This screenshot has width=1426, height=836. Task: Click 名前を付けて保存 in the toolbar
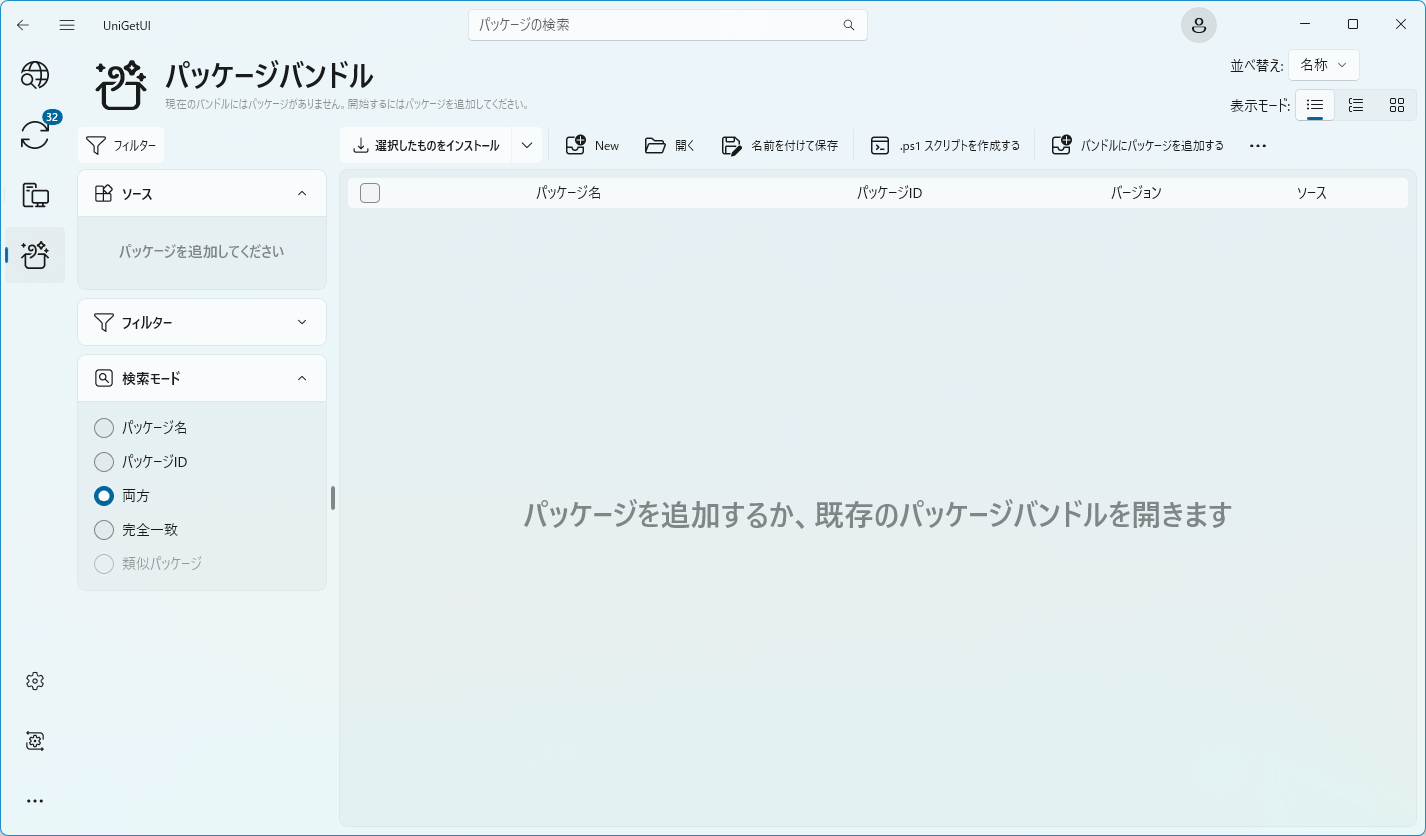tap(780, 145)
